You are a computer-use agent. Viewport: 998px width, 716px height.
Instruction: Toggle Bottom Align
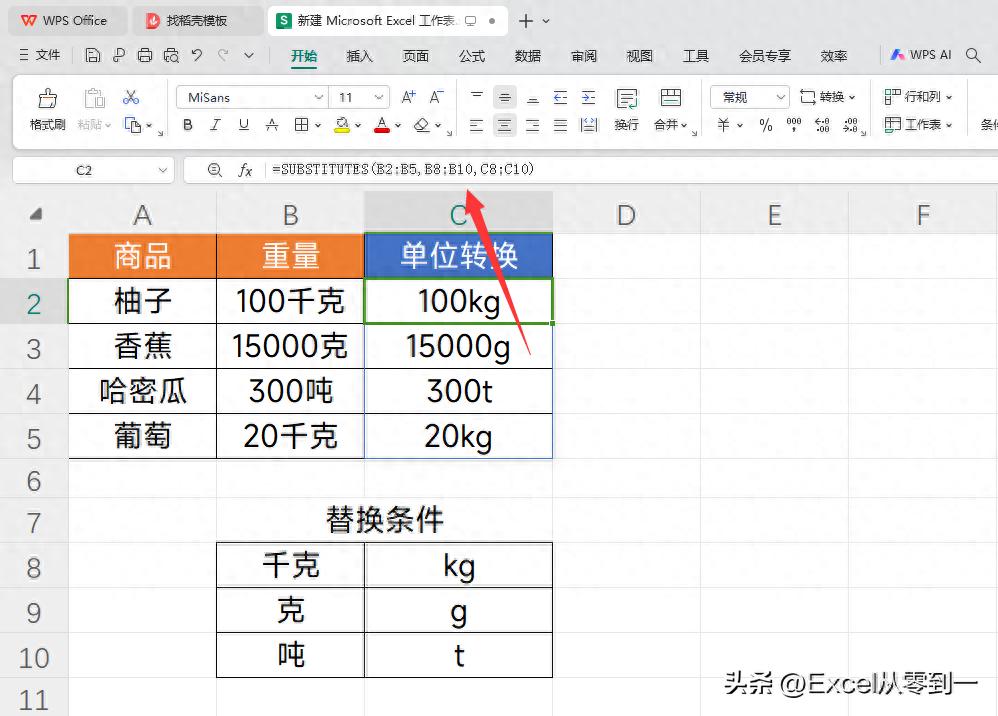pyautogui.click(x=533, y=97)
